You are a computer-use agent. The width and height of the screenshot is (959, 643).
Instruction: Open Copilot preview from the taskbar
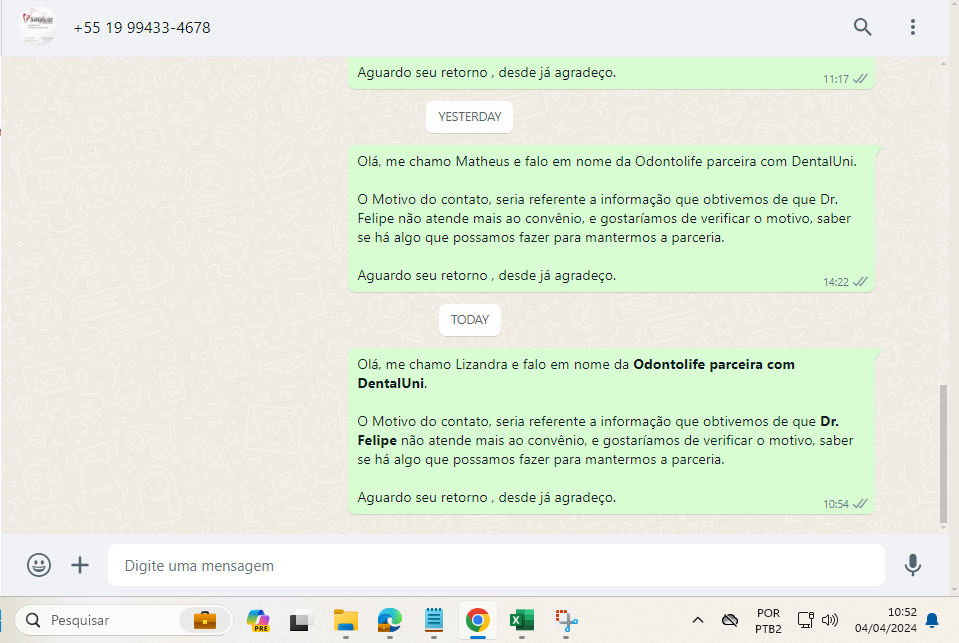(x=258, y=620)
